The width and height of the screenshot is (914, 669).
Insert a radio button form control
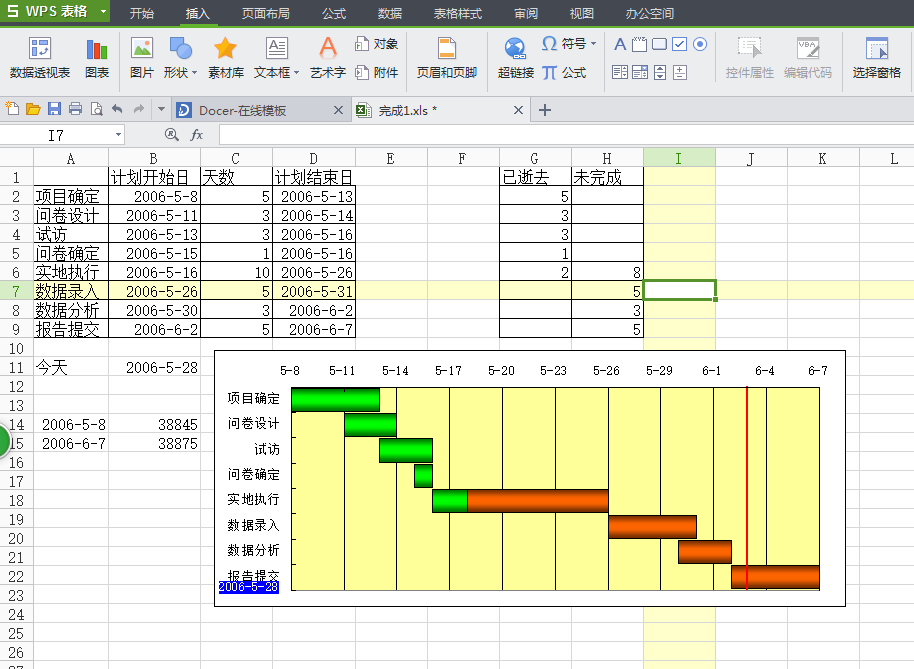pyautogui.click(x=700, y=44)
